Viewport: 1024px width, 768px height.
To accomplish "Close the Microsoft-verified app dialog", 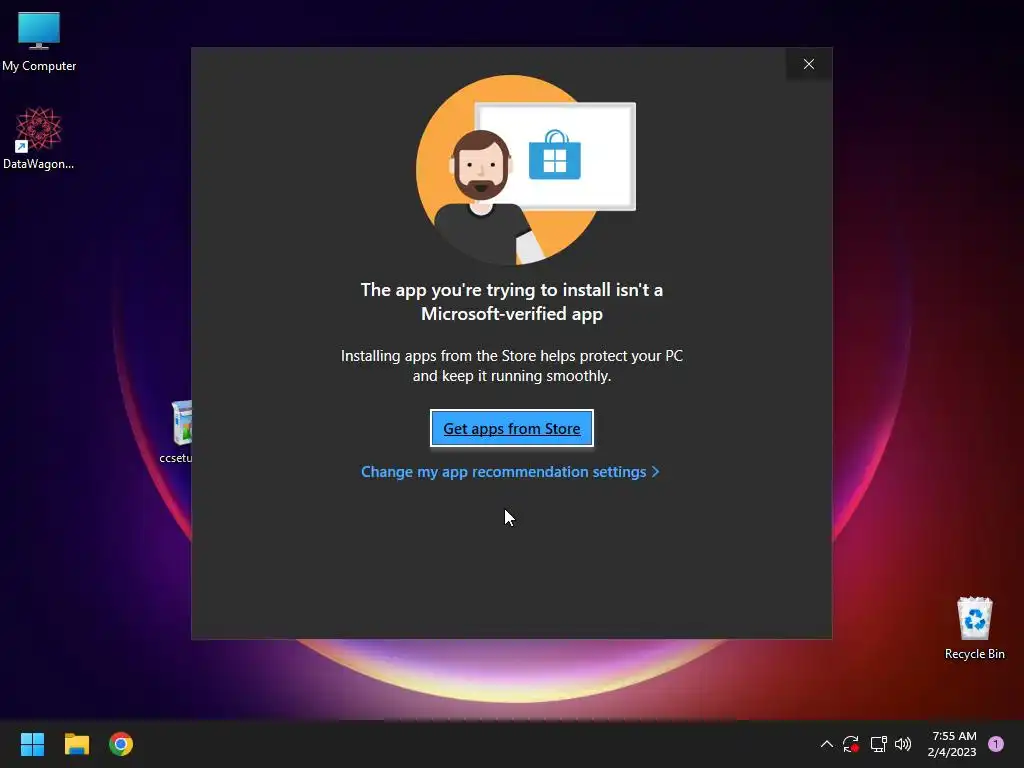I will 808,64.
